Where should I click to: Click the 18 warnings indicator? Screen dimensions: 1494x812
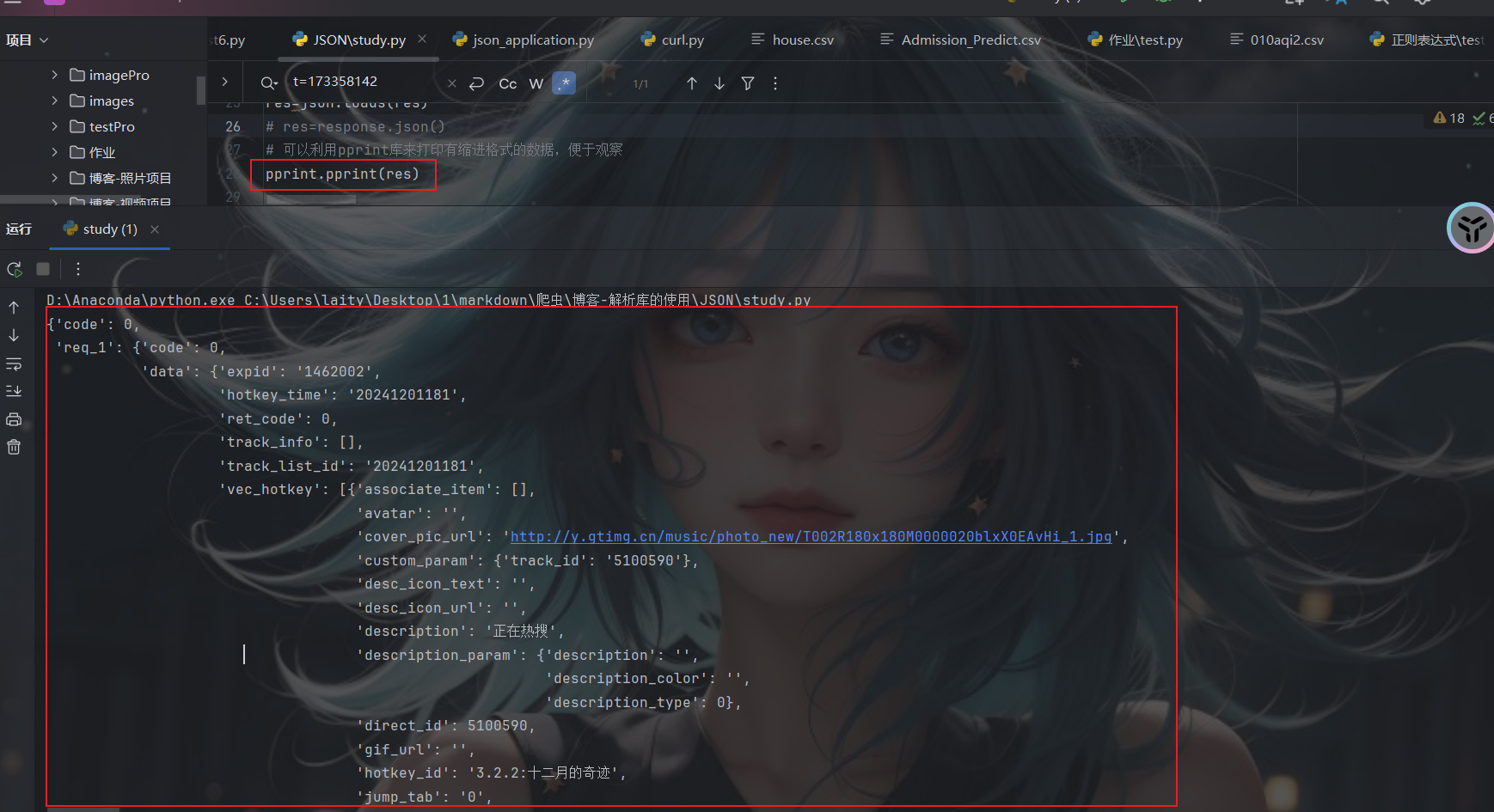1449,119
